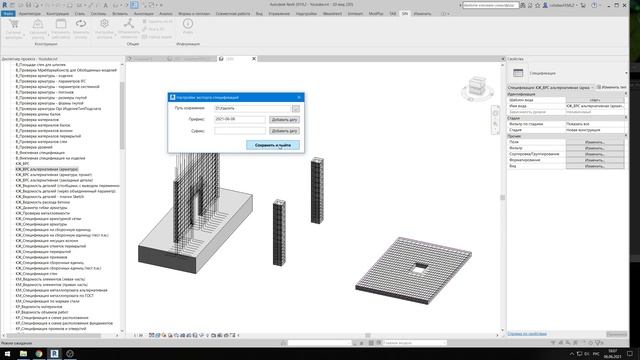Click the Revit R application logo
Image resolution: width=640 pixels, height=360 pixels.
click(4, 5)
